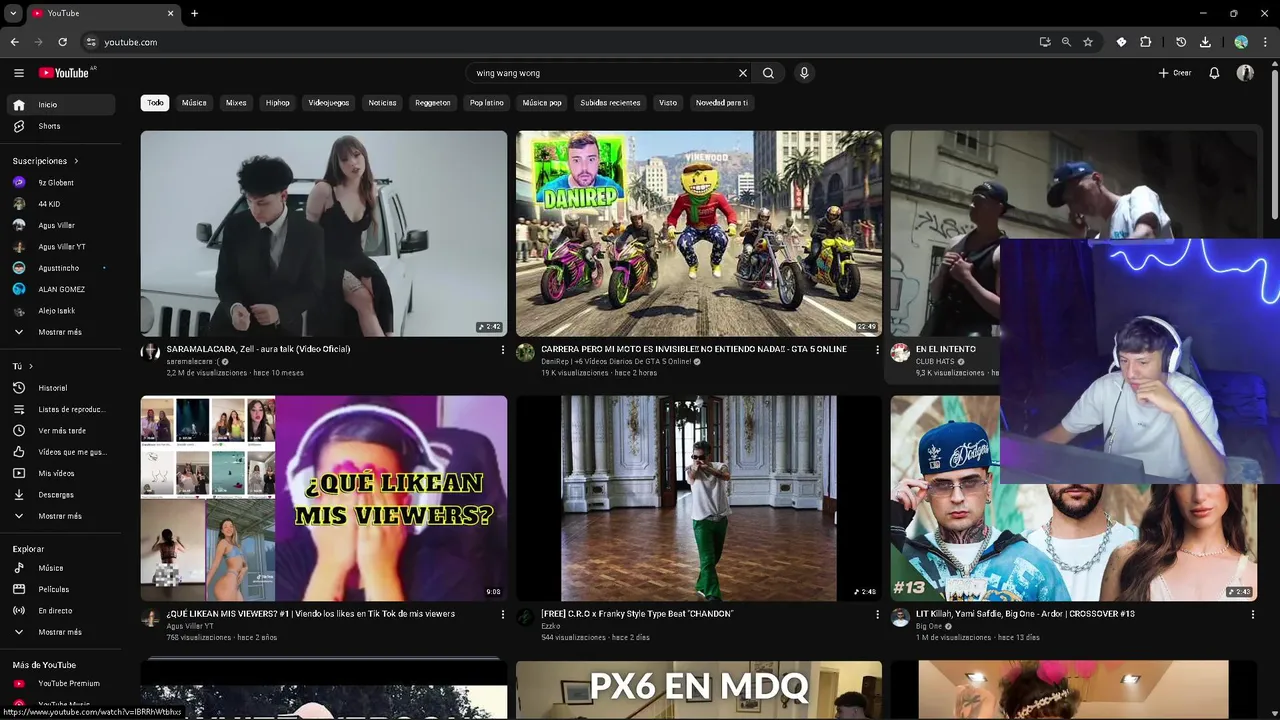Click the browser address bar
The width and height of the screenshot is (1280, 720).
(x=560, y=42)
